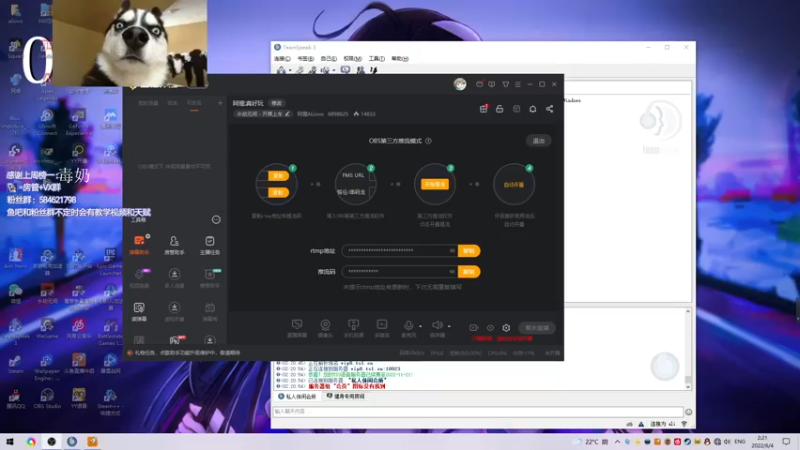The image size is (800, 450).
Task: Open the TeamSpeak connect icon dropdown arrow
Action: (x=290, y=70)
